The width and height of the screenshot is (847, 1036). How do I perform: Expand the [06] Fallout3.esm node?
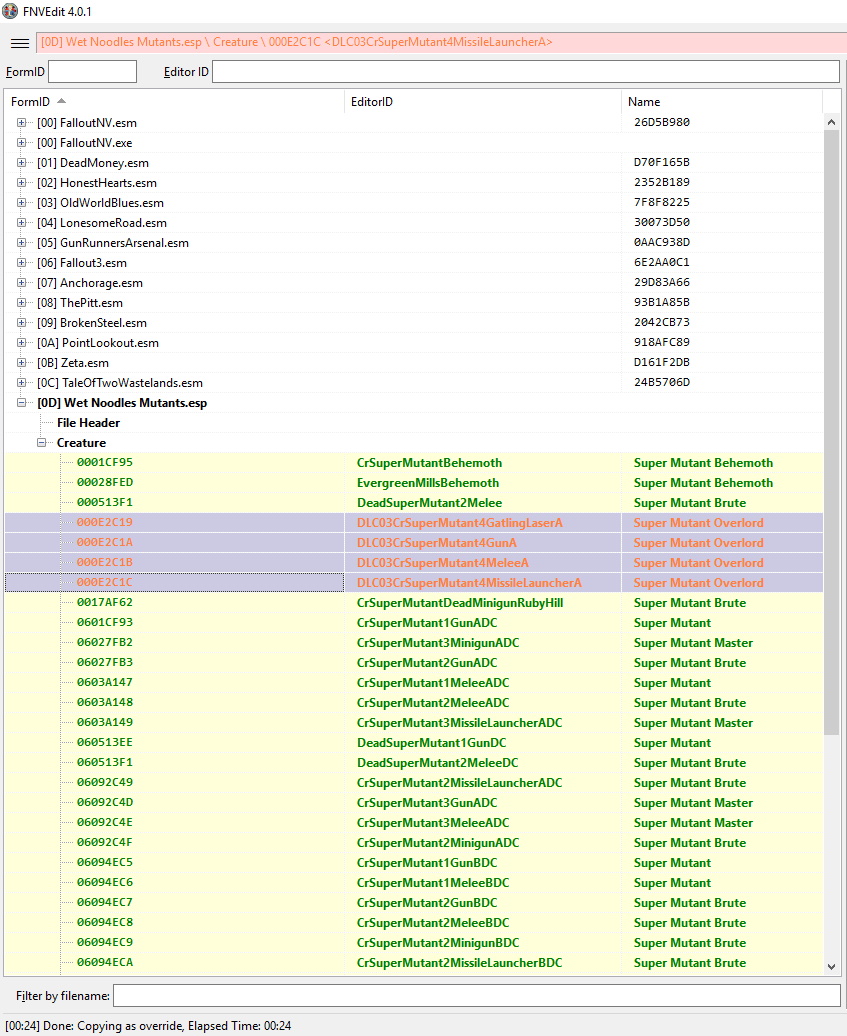tap(22, 263)
